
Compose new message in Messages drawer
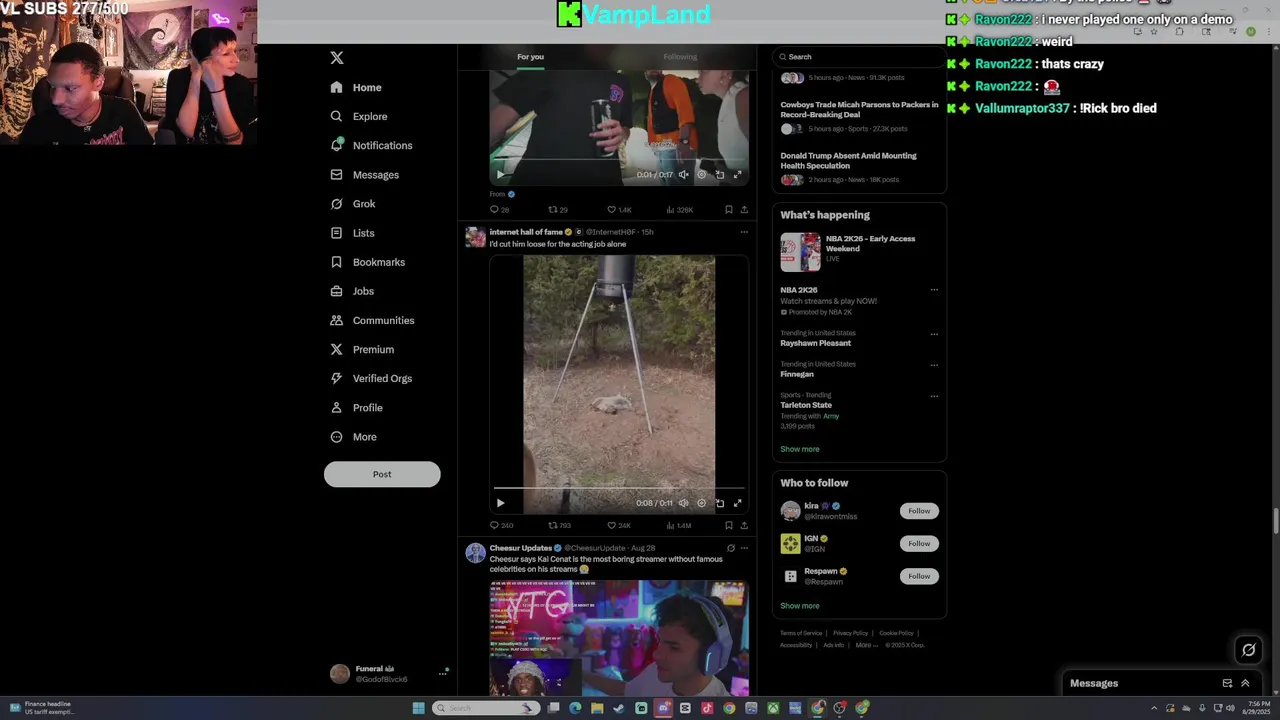[1227, 683]
